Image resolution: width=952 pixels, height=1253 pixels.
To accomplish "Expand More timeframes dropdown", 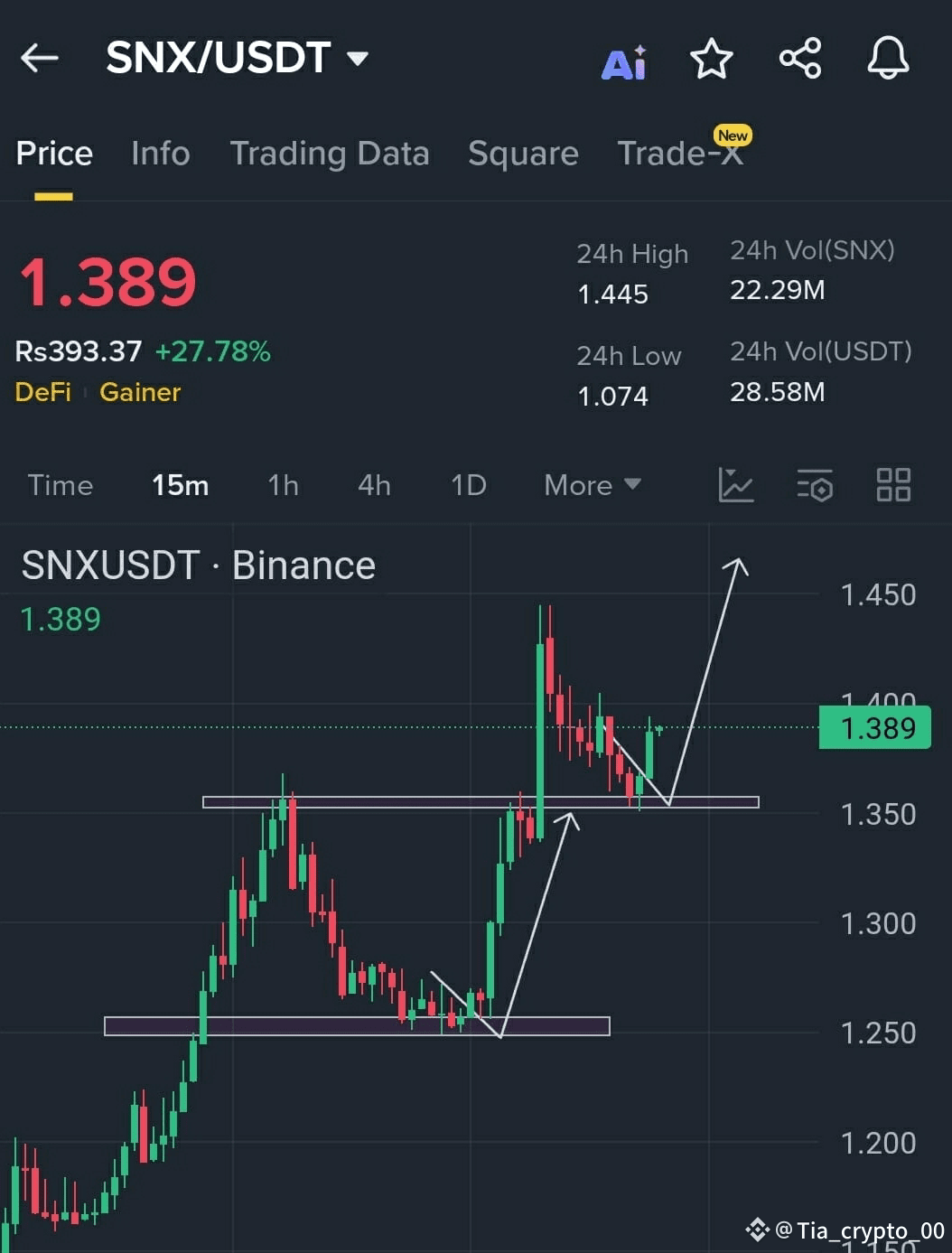I will (593, 485).
